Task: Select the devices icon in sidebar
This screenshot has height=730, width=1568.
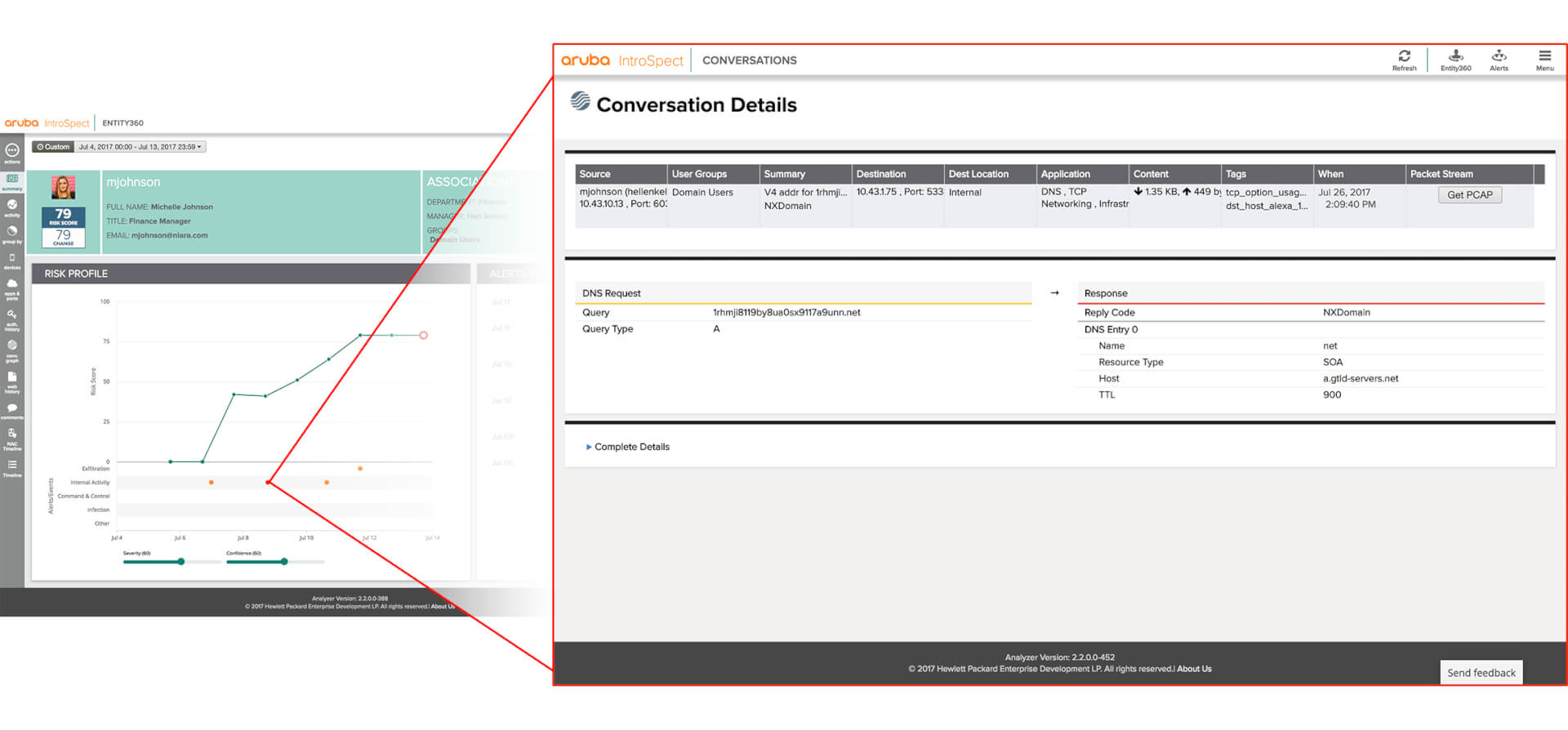Action: point(12,260)
